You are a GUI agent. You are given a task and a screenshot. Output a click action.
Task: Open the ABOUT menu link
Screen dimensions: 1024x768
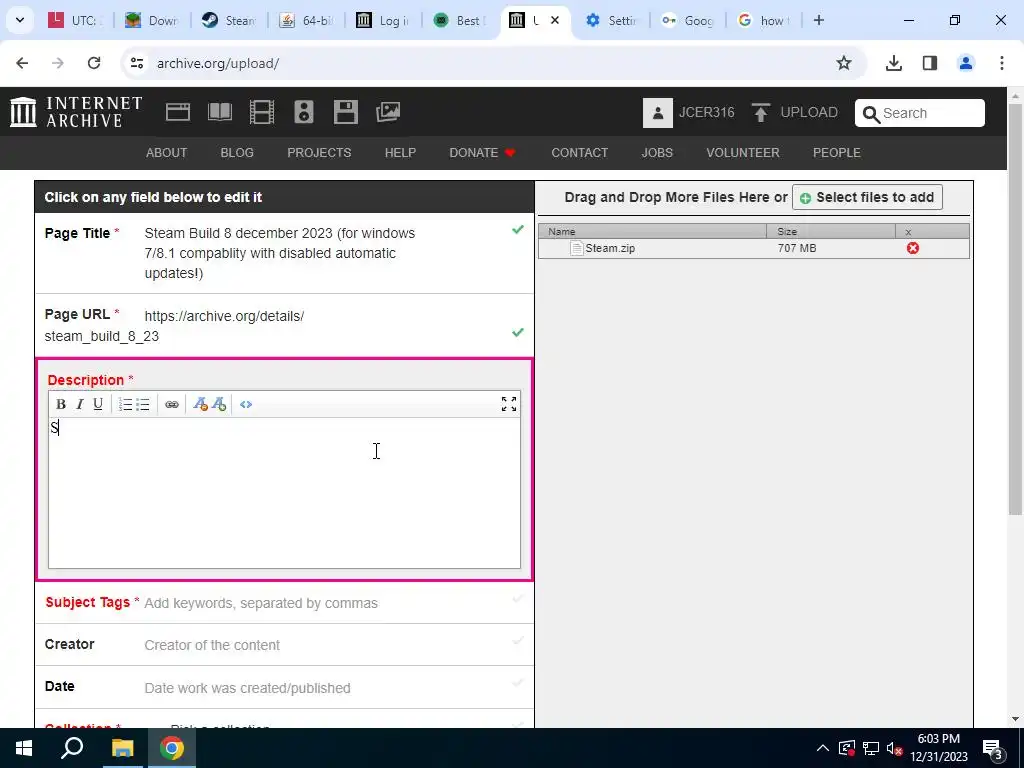pos(167,153)
